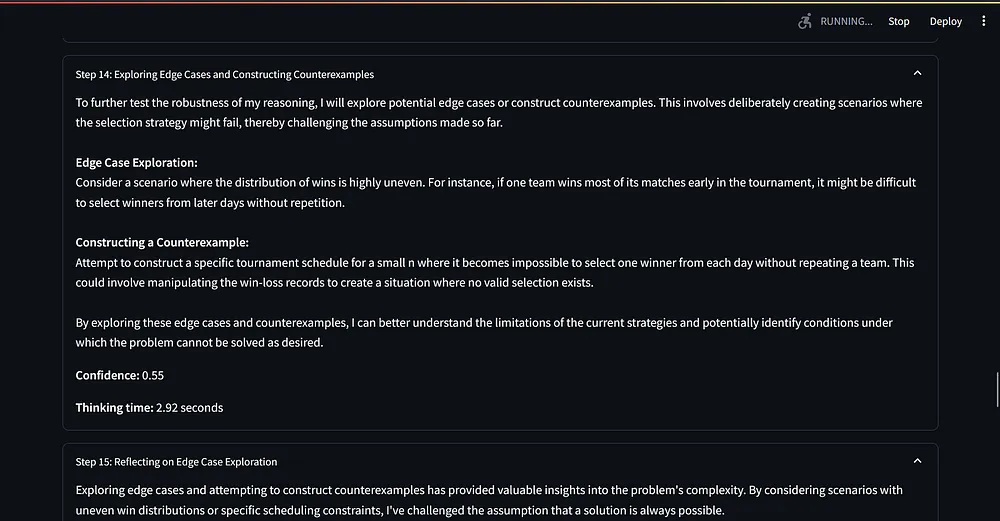This screenshot has width=1000, height=521.
Task: Click the RUNNING... status label
Action: click(x=845, y=21)
